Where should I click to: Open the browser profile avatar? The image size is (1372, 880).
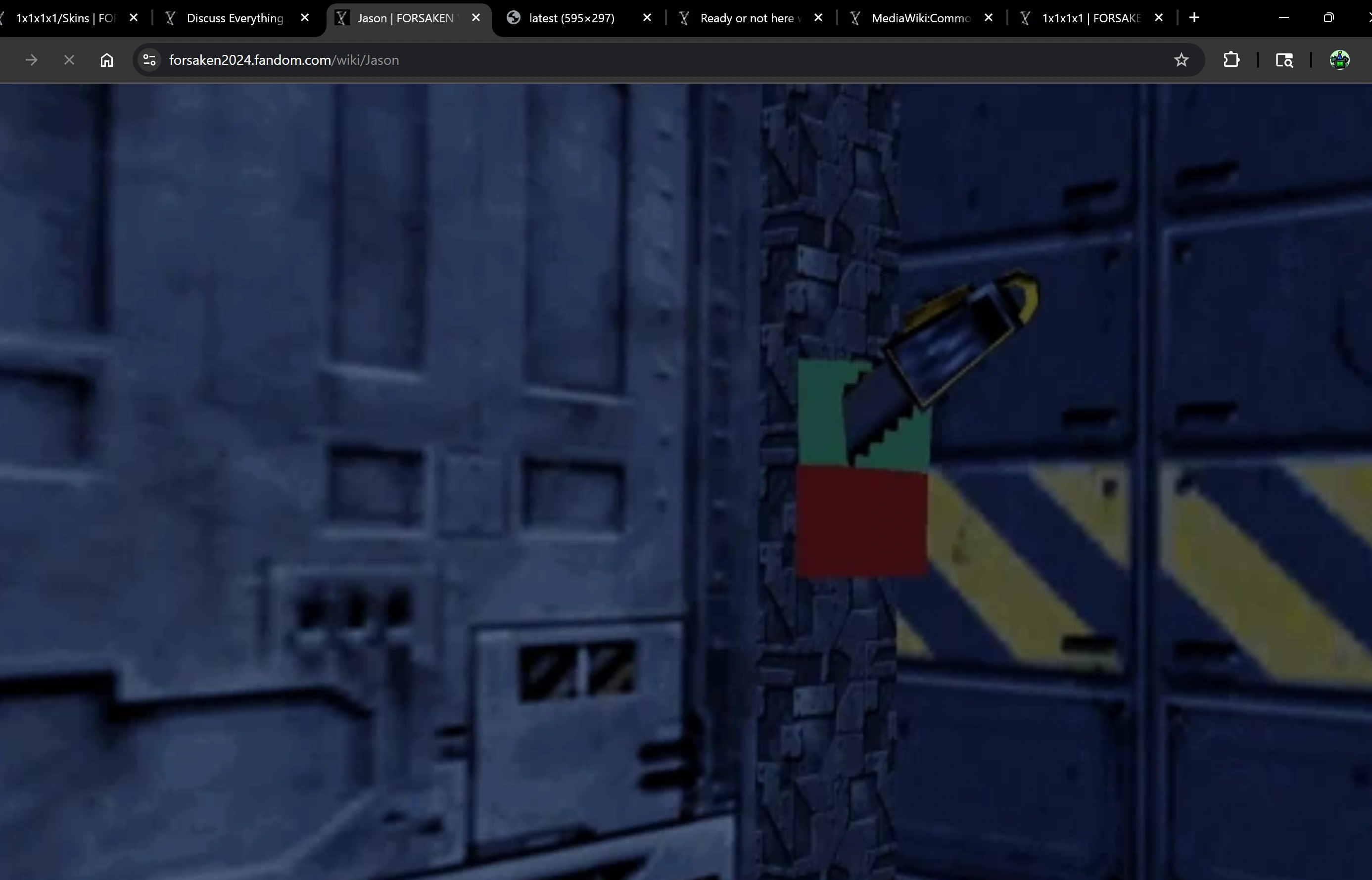[x=1339, y=60]
